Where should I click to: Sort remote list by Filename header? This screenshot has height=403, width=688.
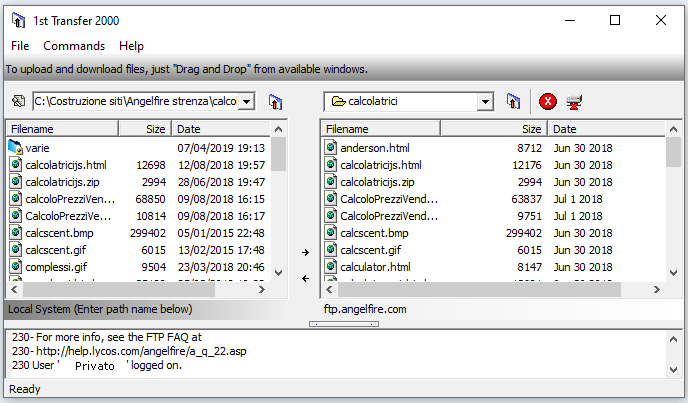tap(381, 129)
